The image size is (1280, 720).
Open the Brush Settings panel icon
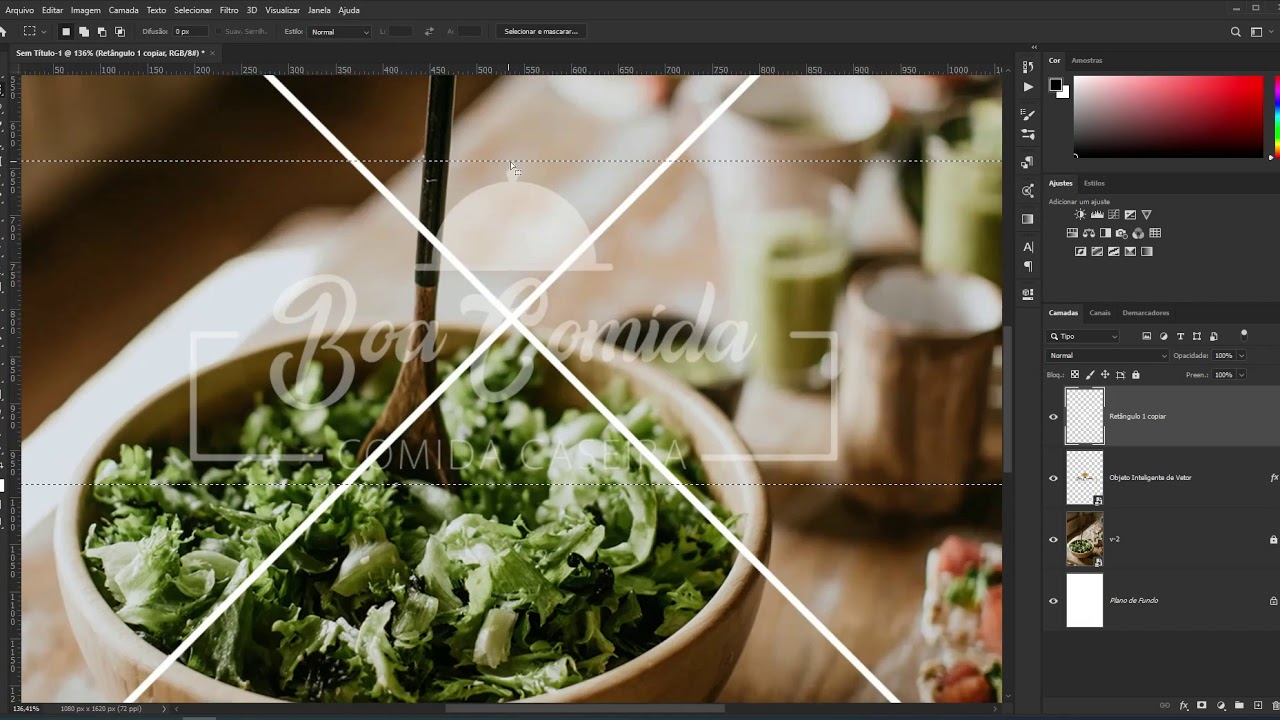click(1028, 115)
